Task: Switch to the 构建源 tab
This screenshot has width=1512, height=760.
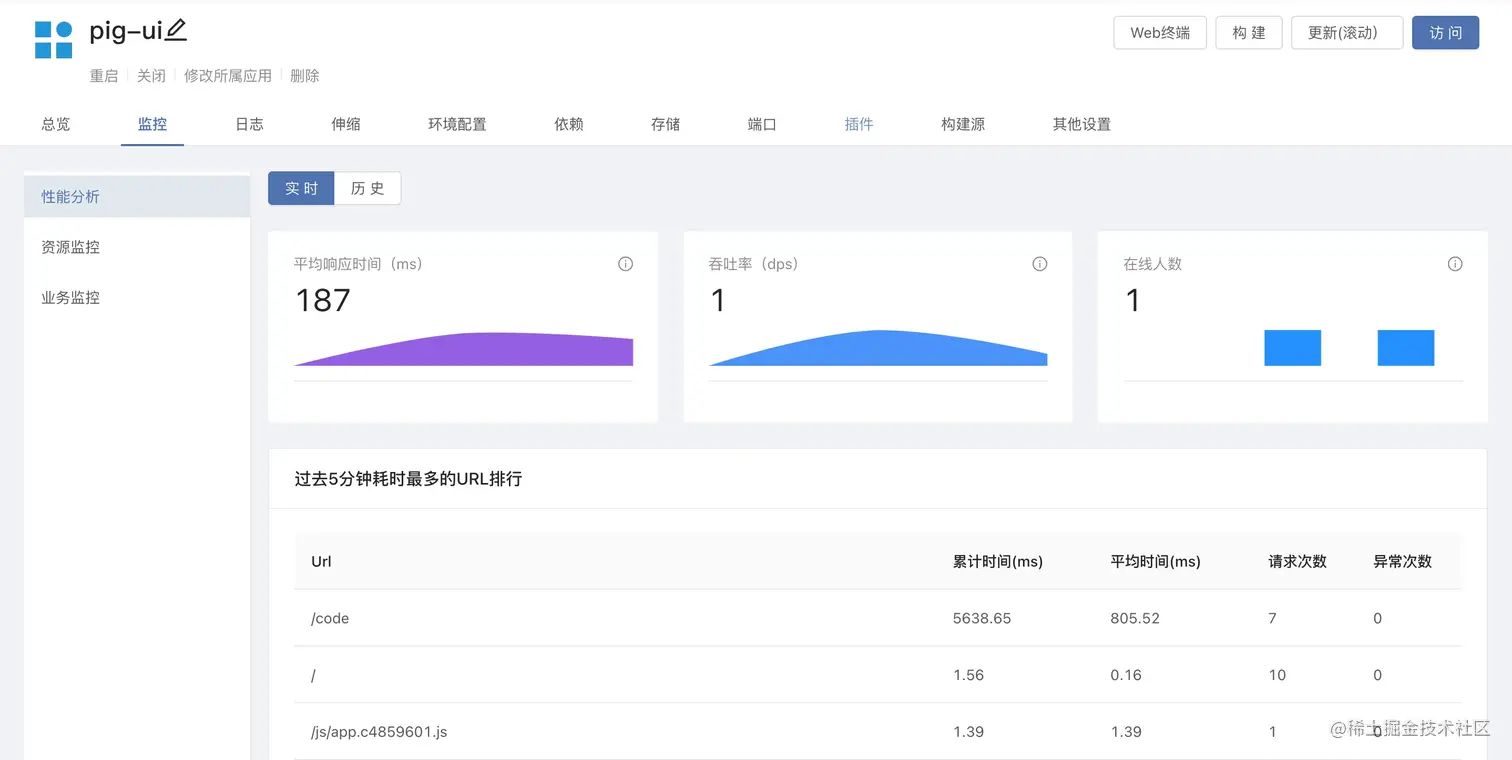Action: 963,124
